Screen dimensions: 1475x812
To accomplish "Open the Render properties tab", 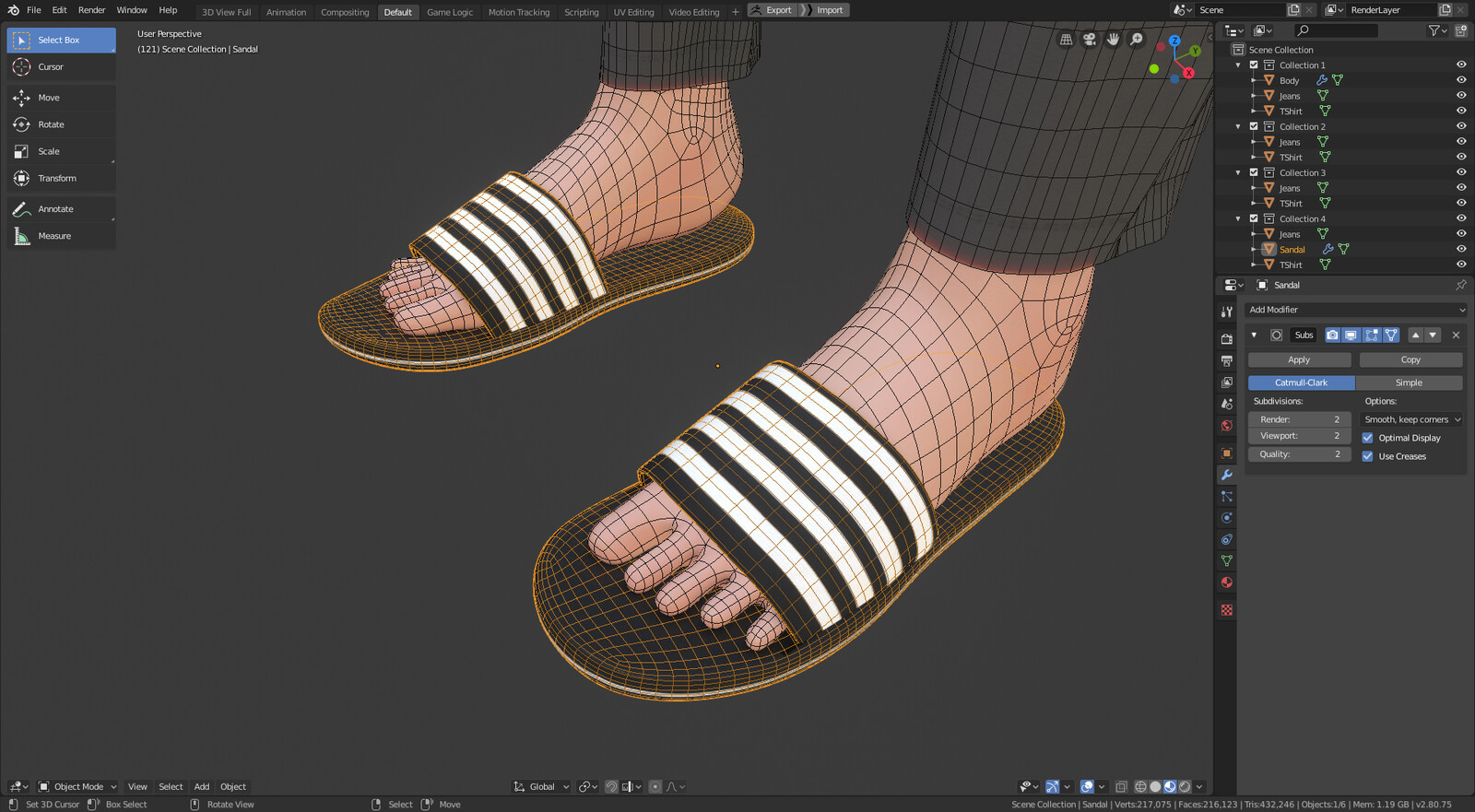I will pyautogui.click(x=1226, y=339).
